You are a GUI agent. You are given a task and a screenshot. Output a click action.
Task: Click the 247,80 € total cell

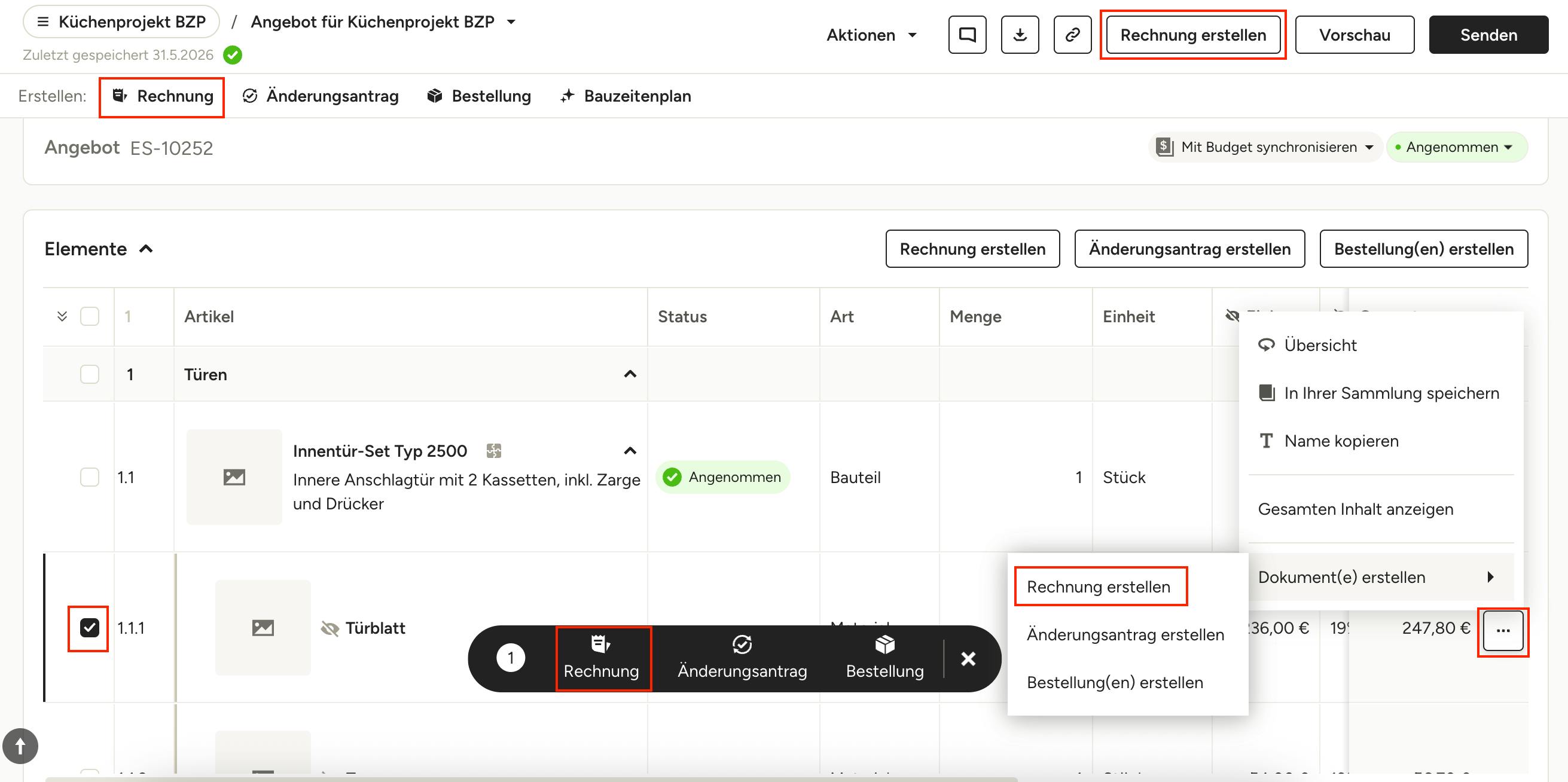click(x=1436, y=628)
